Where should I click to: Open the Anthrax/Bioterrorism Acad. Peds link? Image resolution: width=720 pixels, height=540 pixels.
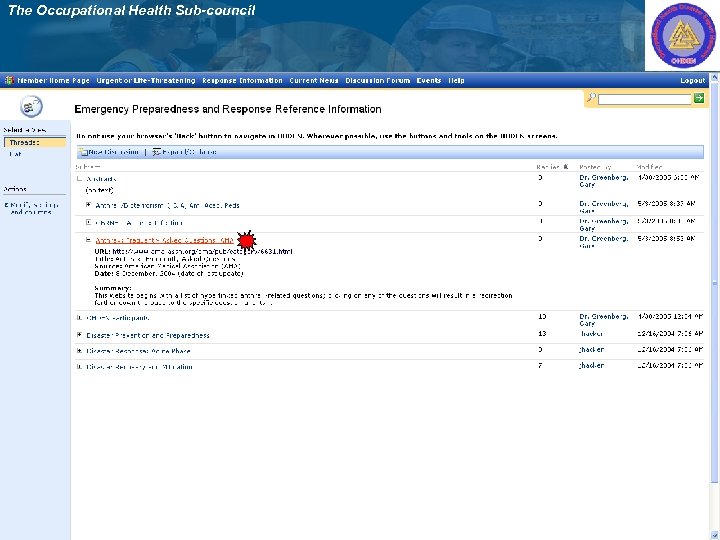168,205
